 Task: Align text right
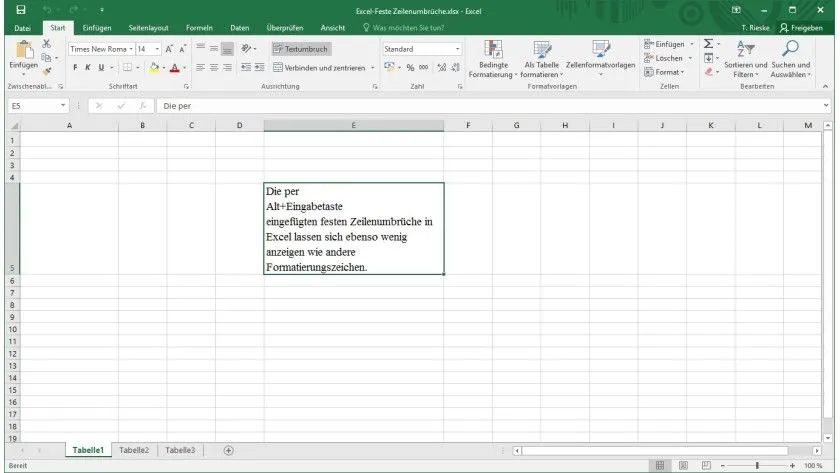coord(227,67)
